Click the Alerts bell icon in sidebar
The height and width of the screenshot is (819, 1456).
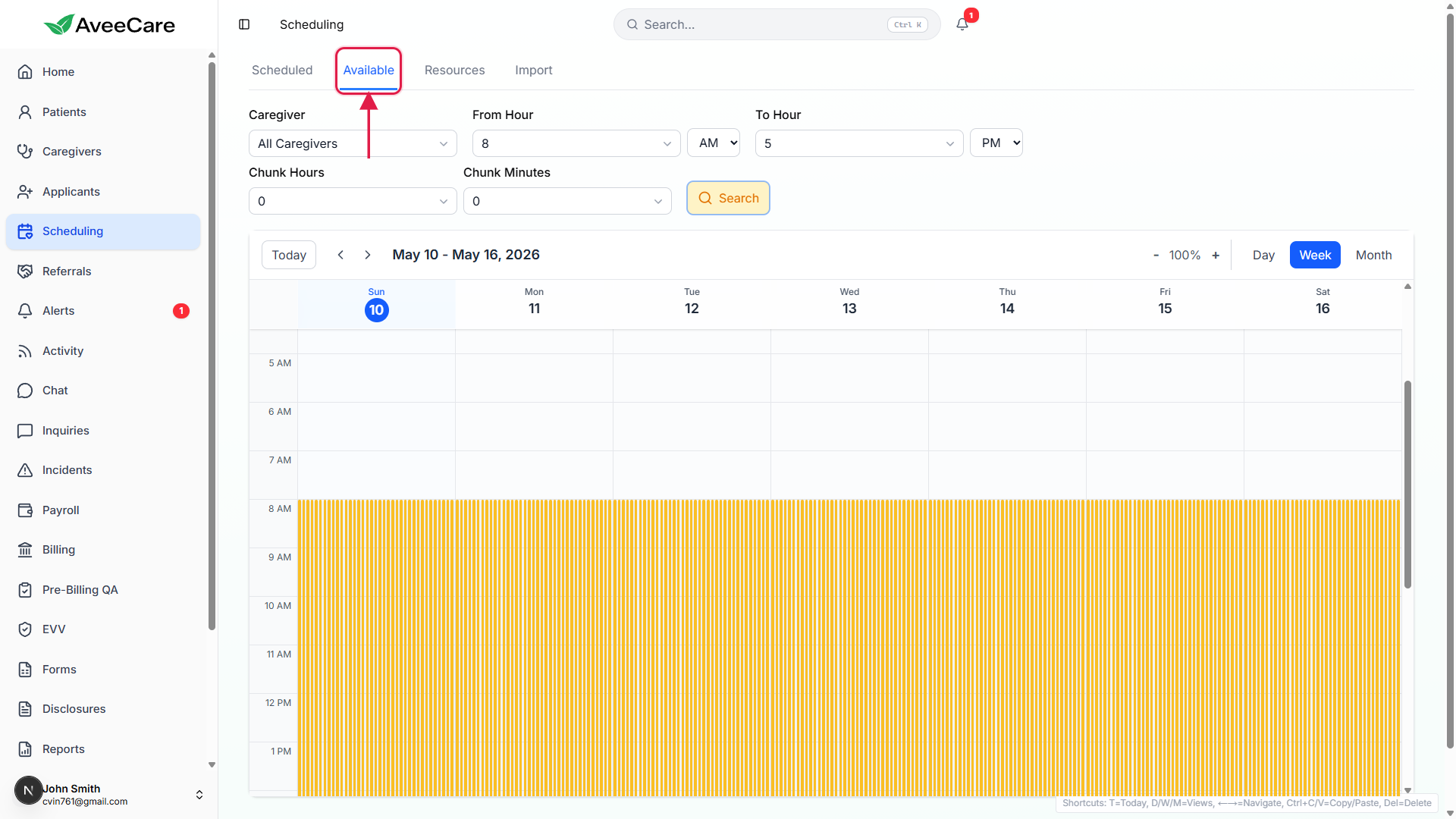[x=25, y=311]
